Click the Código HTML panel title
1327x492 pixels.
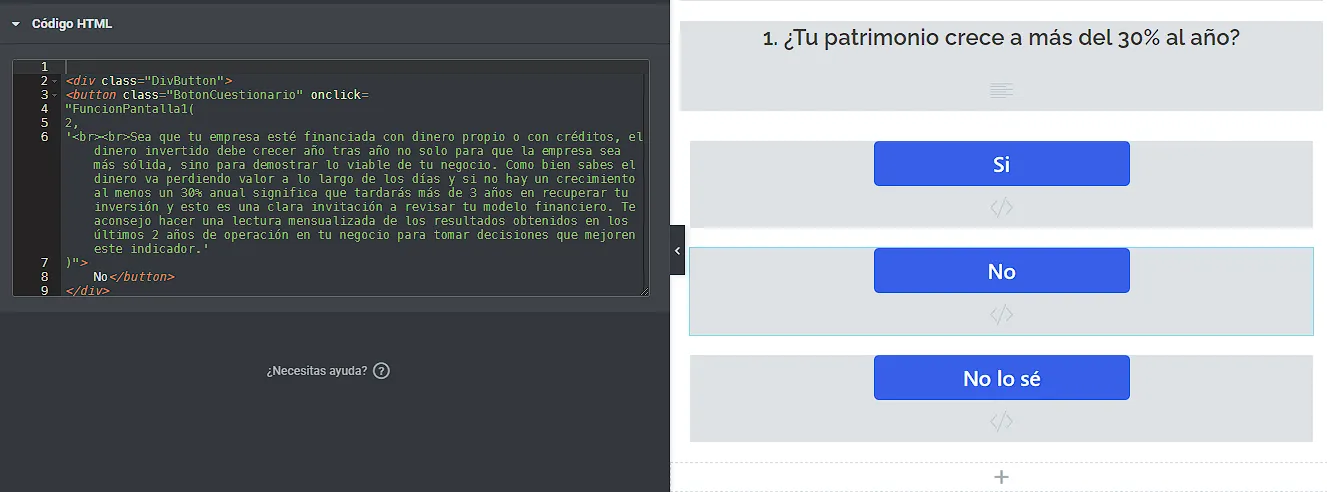72,24
